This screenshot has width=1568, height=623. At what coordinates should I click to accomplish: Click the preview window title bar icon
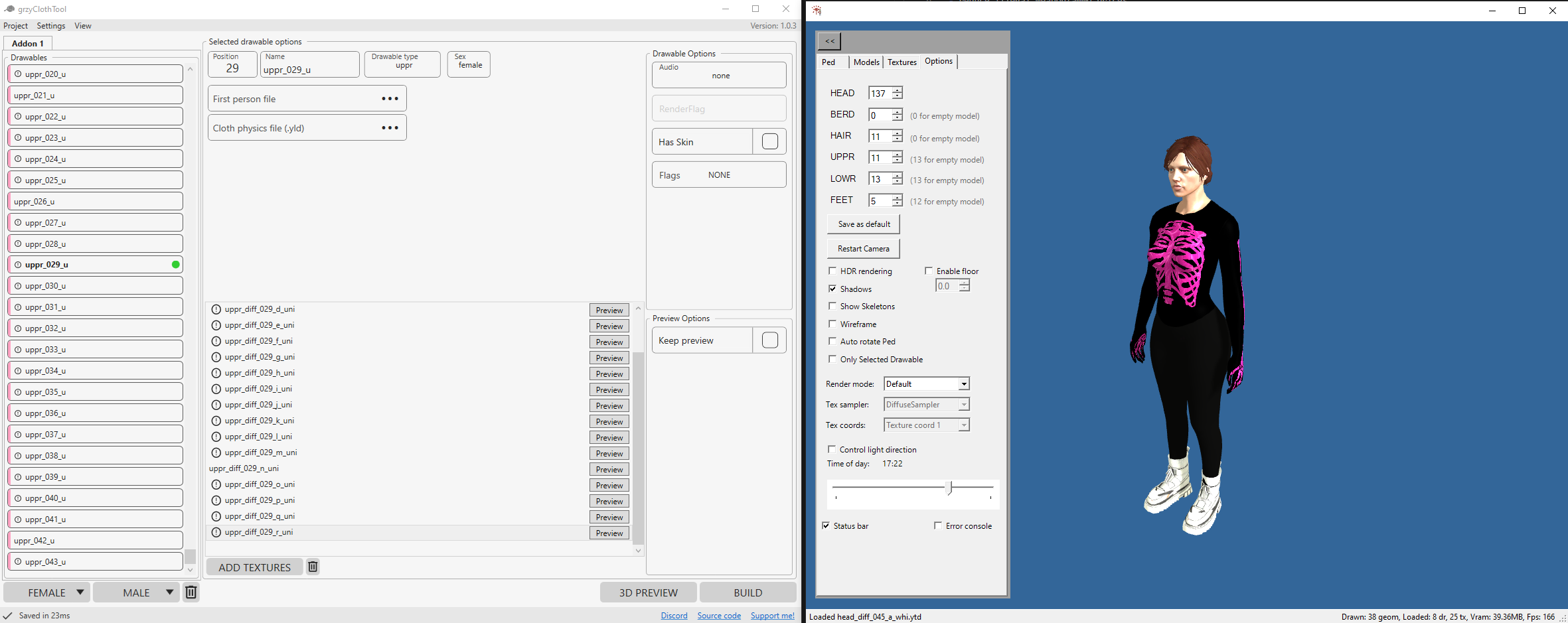point(817,10)
